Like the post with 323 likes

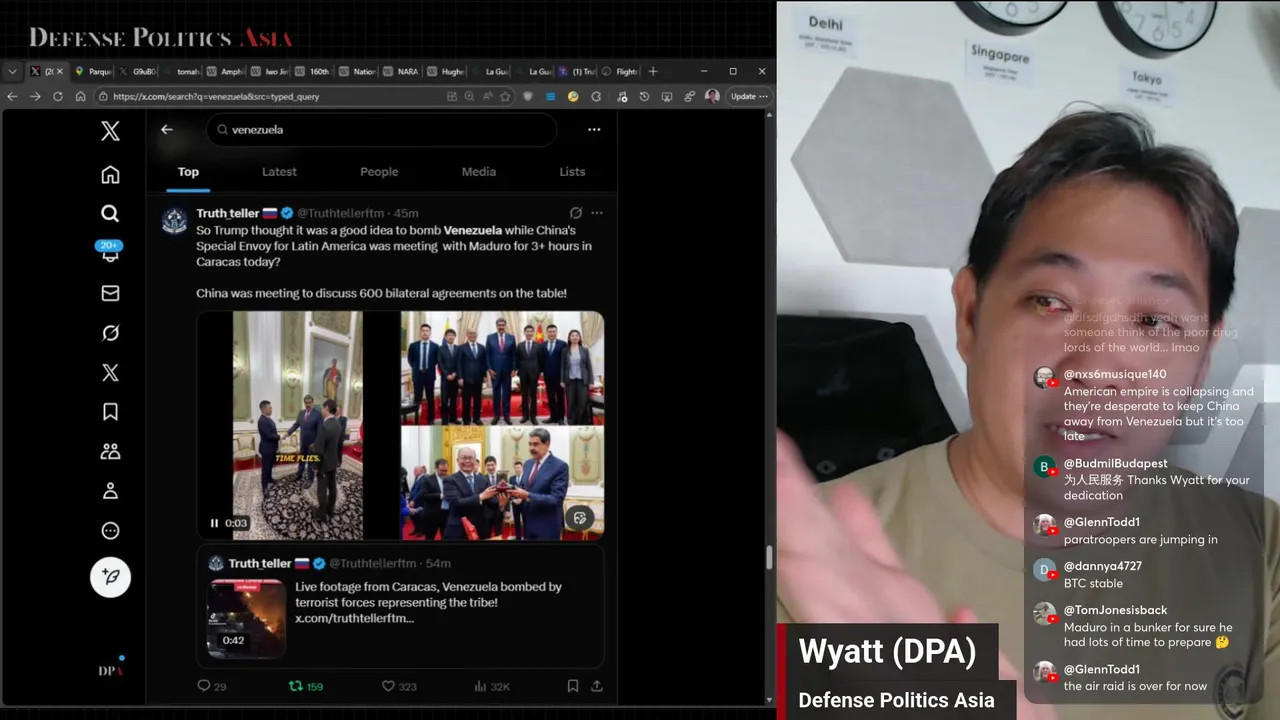pos(399,686)
